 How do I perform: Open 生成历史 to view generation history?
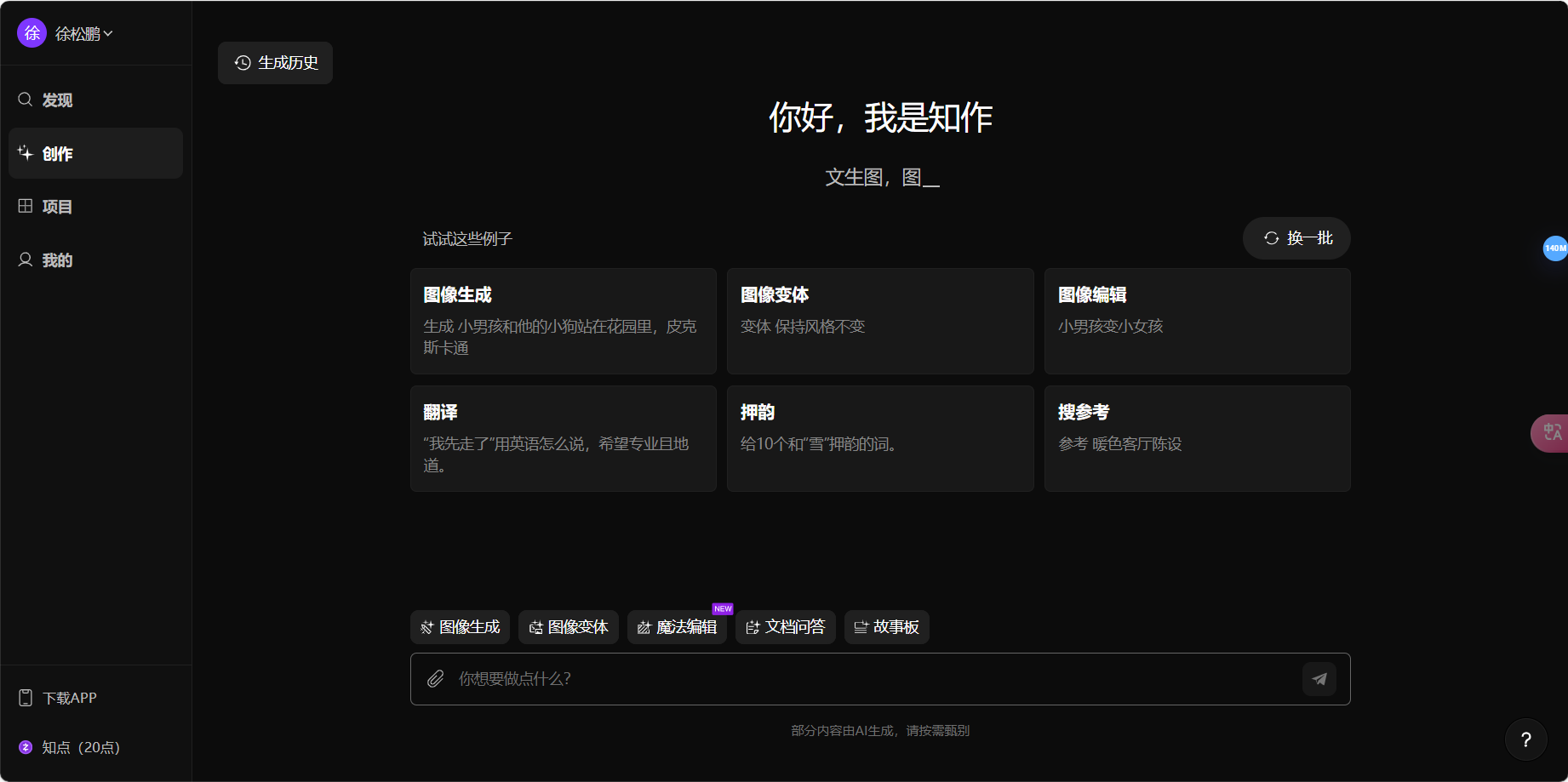pyautogui.click(x=275, y=62)
